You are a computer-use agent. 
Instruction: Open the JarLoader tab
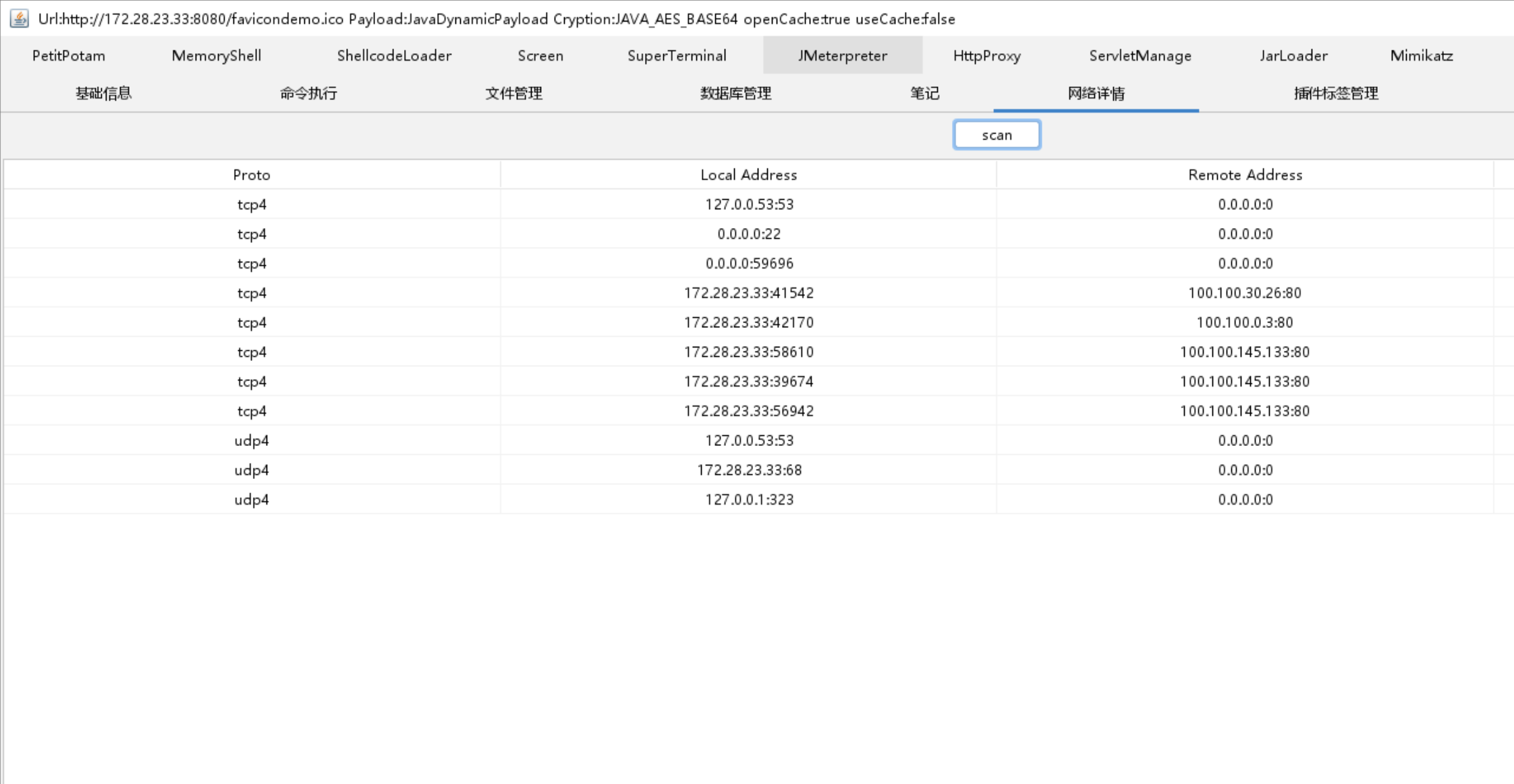[1293, 55]
